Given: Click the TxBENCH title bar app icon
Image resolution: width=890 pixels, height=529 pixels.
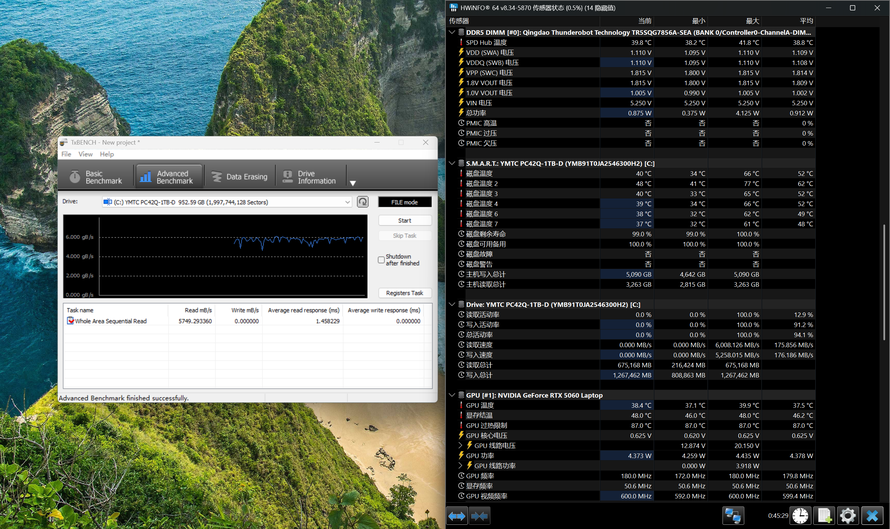Looking at the screenshot, I should (x=64, y=142).
